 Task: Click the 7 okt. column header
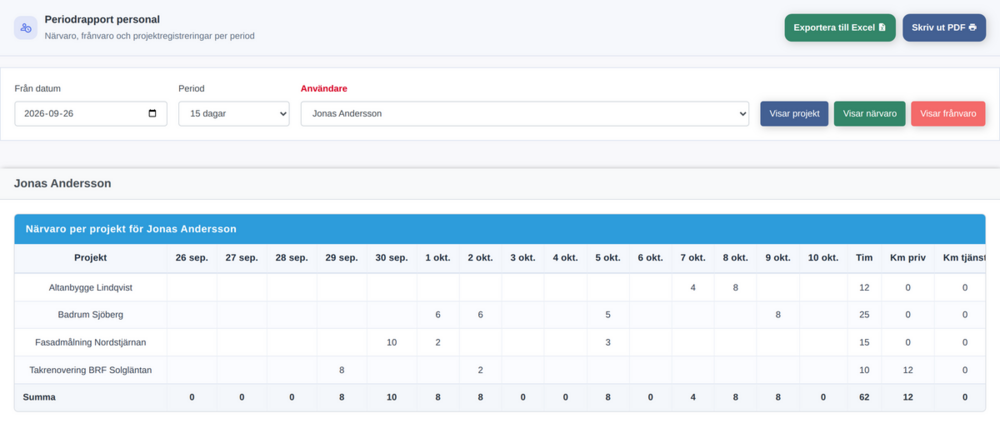693,258
